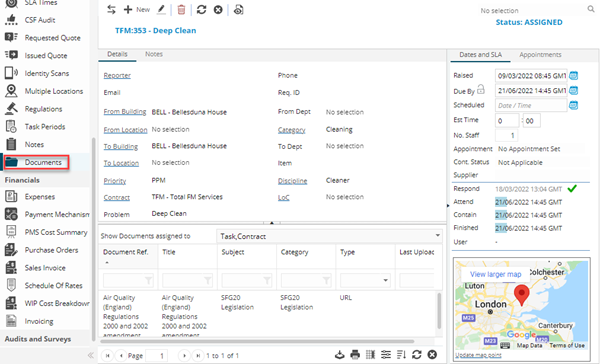The image size is (600, 364).
Task: Click the Scheduled Date / Time field
Action: click(x=531, y=105)
